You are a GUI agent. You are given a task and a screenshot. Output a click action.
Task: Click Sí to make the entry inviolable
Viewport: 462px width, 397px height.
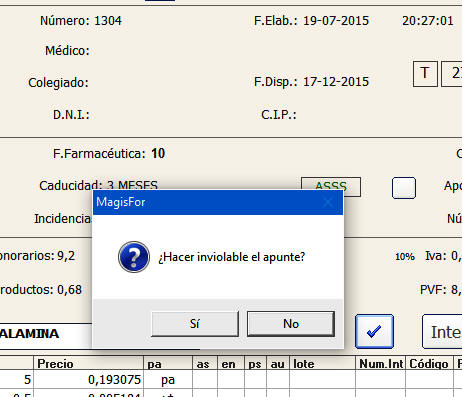click(195, 324)
